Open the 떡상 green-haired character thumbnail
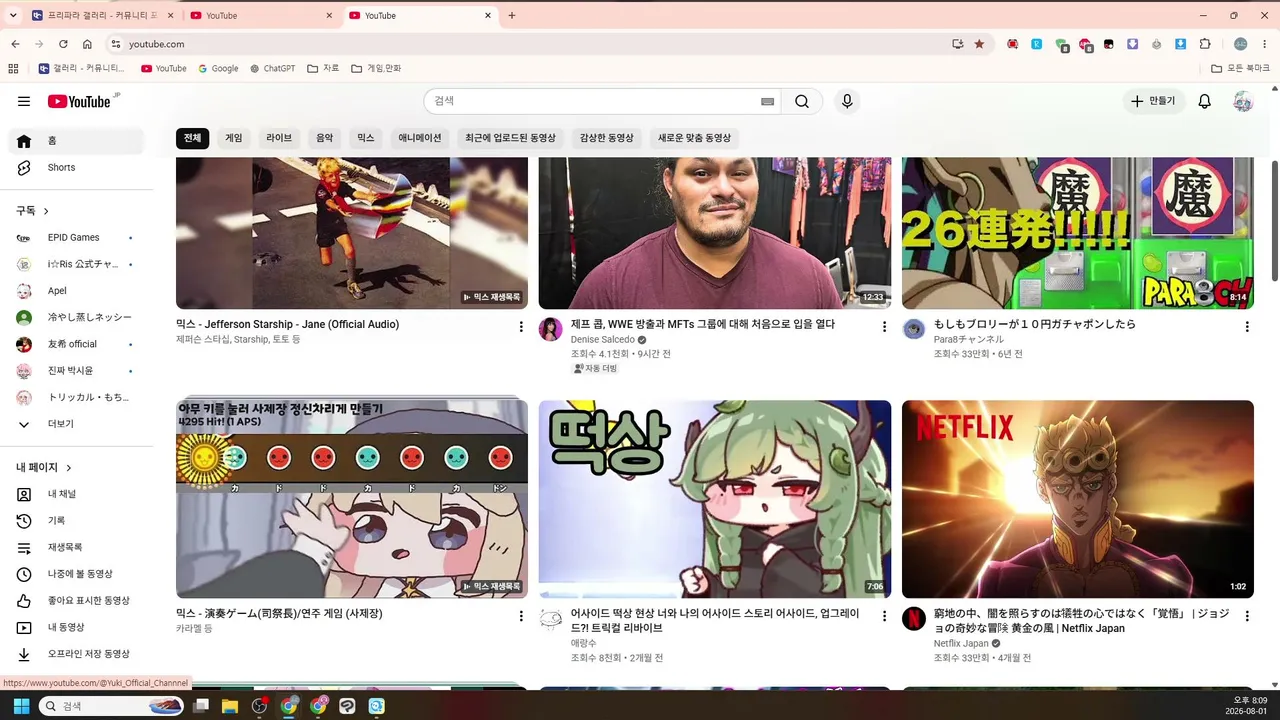1280x720 pixels. click(715, 499)
